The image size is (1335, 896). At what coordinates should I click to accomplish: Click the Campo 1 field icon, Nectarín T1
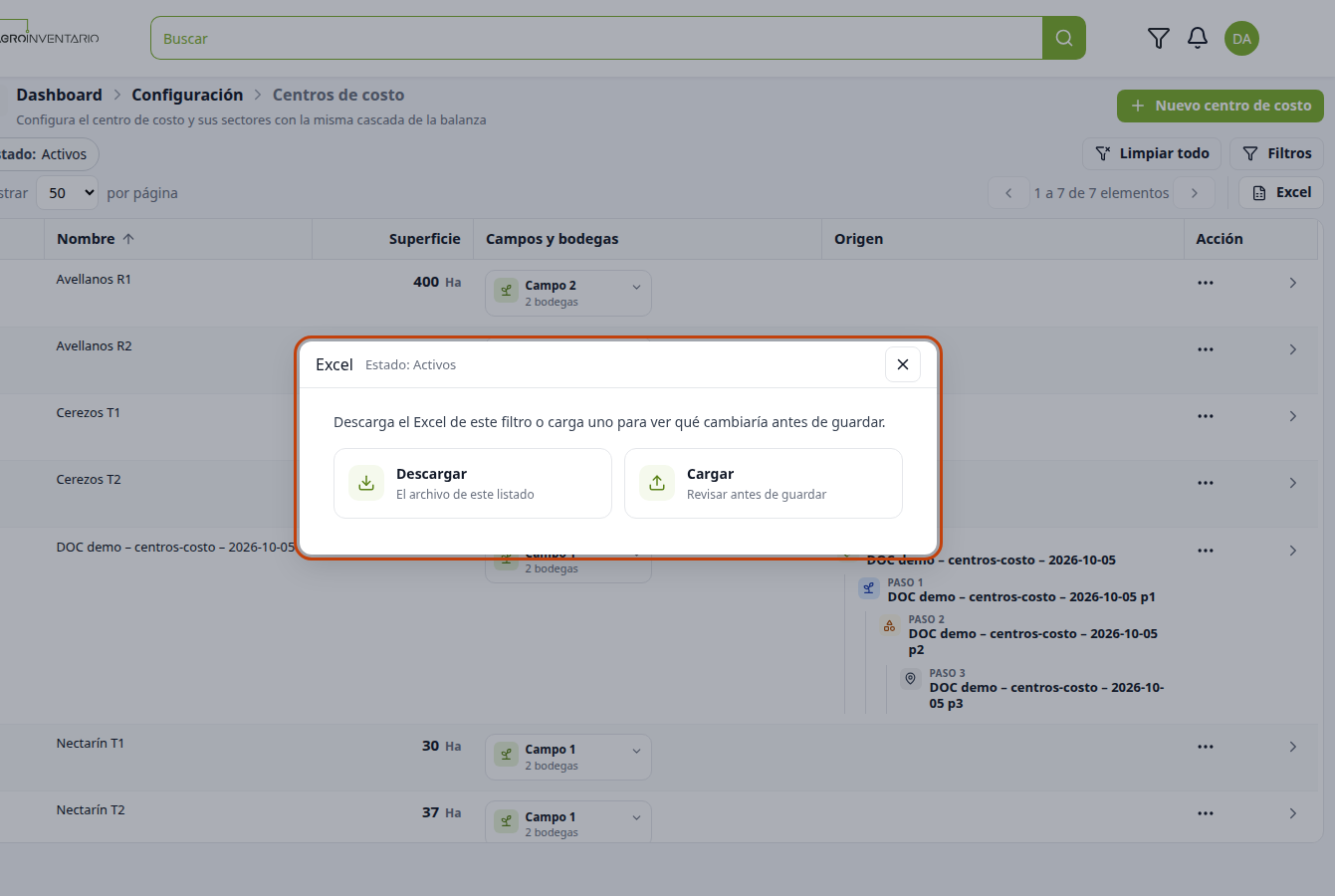coord(506,754)
